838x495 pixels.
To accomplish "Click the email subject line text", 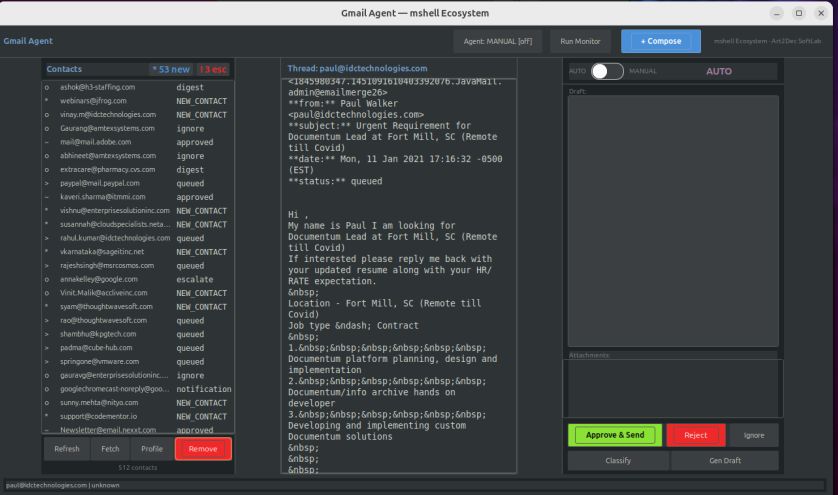I will coord(394,137).
